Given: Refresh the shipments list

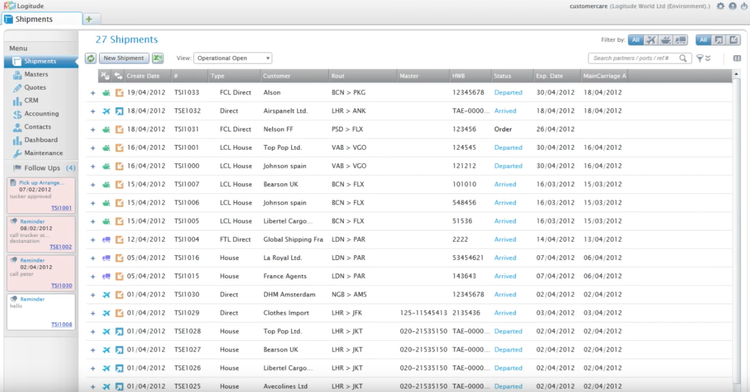Looking at the screenshot, I should coord(90,58).
